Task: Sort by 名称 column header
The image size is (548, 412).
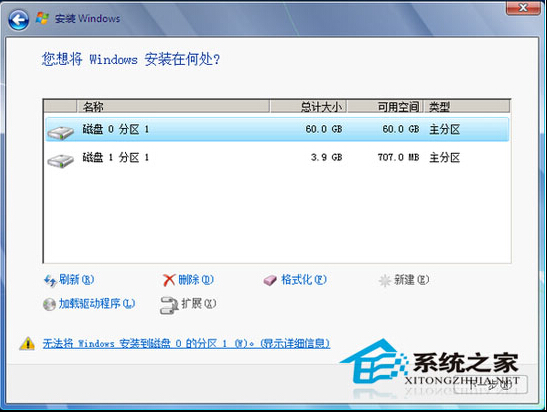Action: point(173,107)
